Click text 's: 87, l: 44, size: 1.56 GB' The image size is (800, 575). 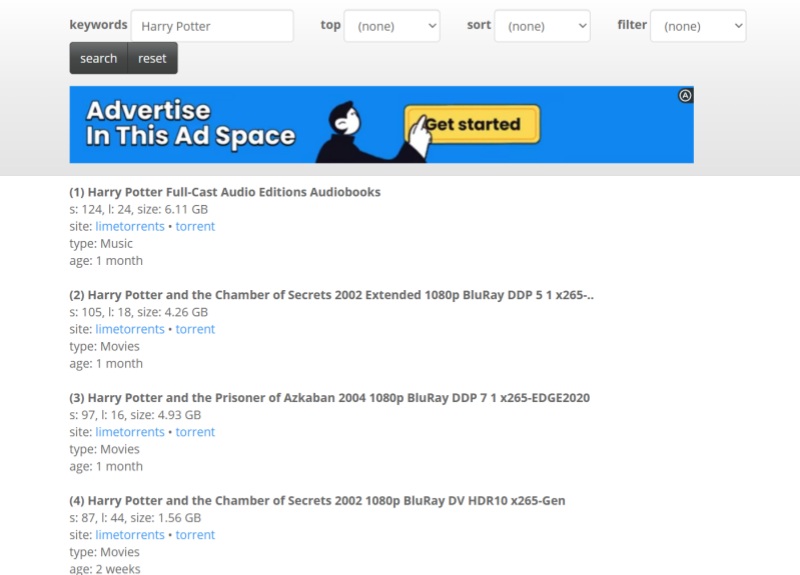pos(135,517)
